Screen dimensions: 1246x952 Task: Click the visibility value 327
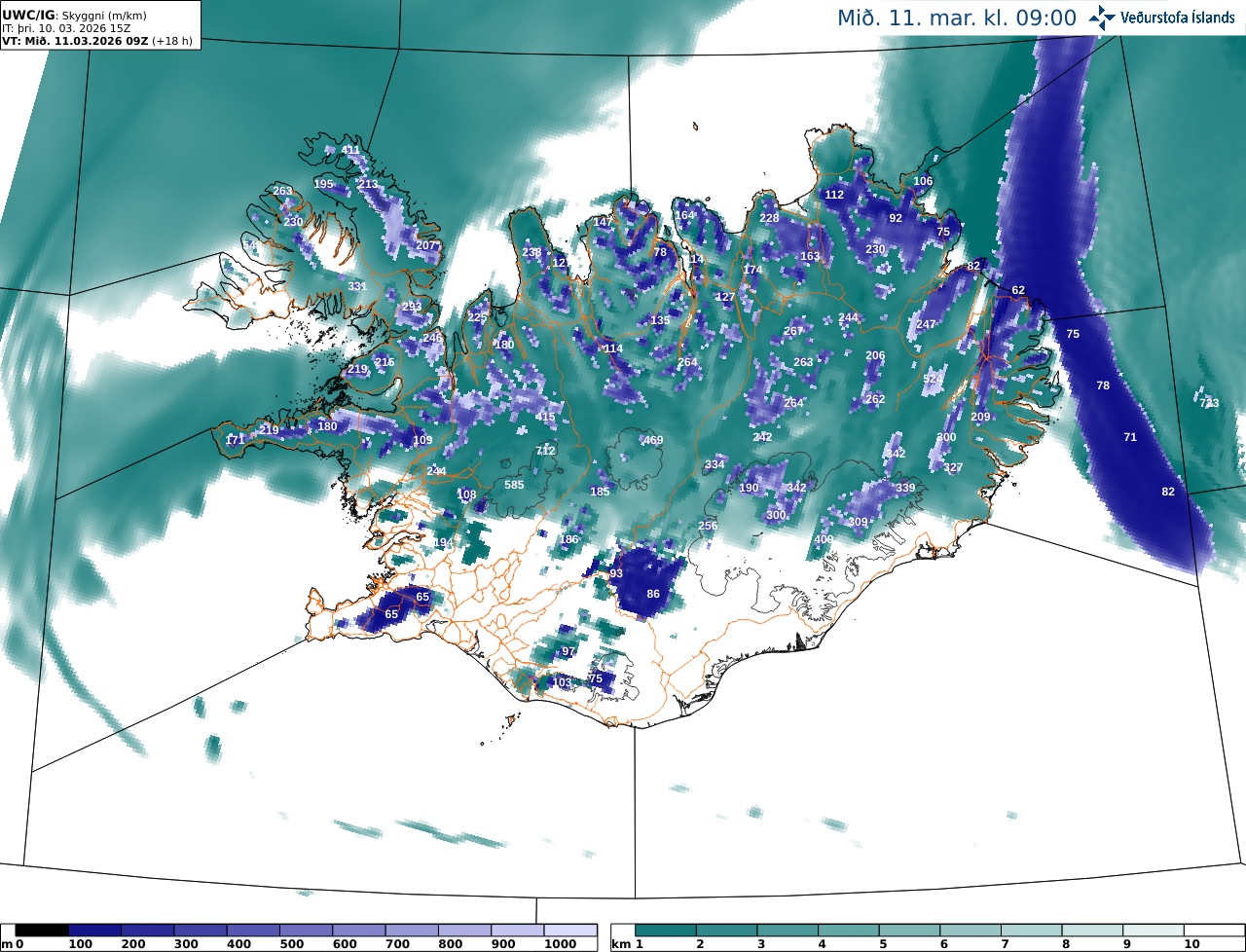click(953, 467)
